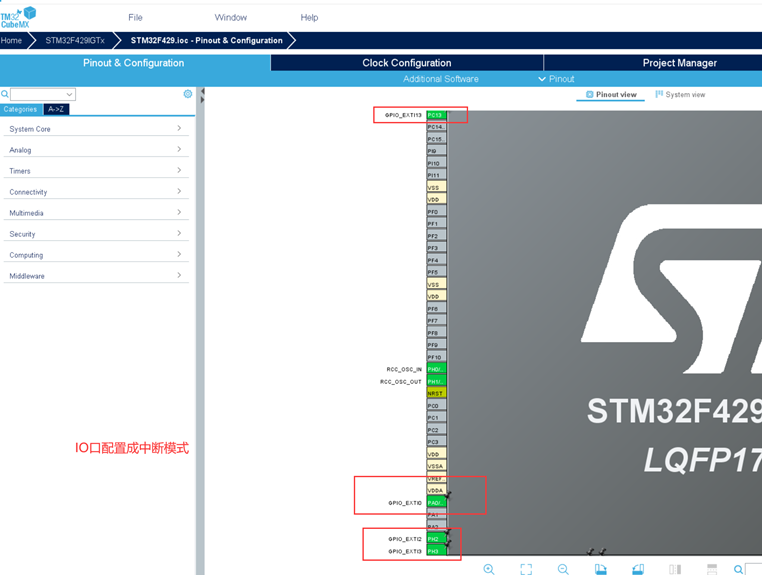Image resolution: width=762 pixels, height=575 pixels.
Task: Click the horizontal split view icon
Action: 712,569
